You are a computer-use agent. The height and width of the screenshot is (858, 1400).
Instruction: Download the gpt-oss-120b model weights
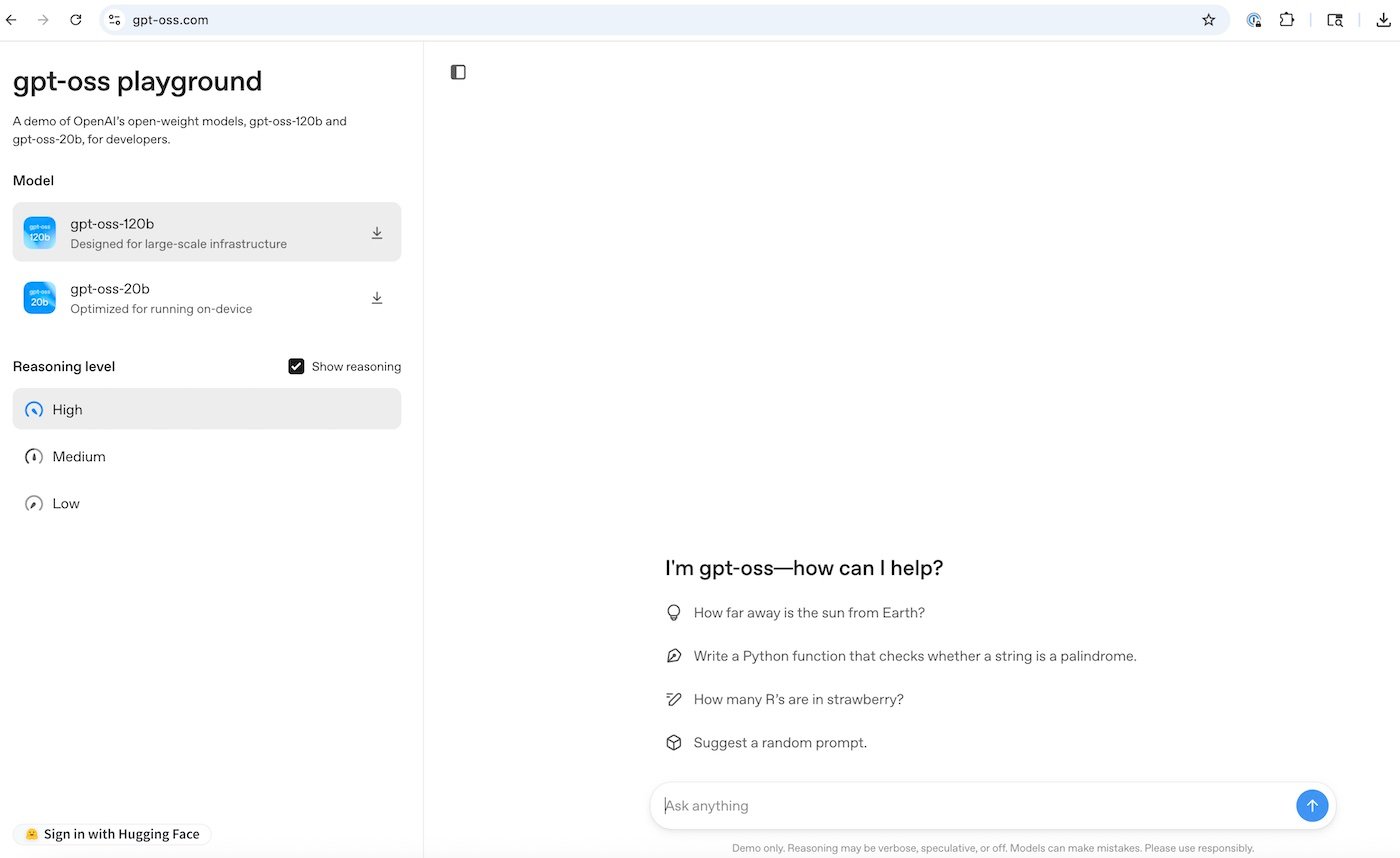pos(377,231)
